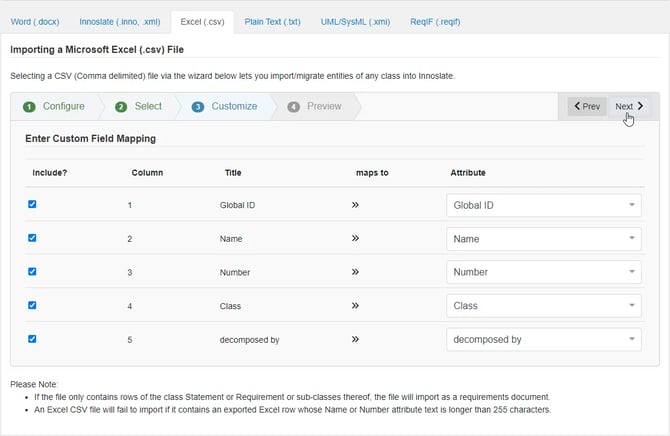Click the double-arrow icon in Global ID row
Screen dimensions: 670x436
tap(355, 205)
